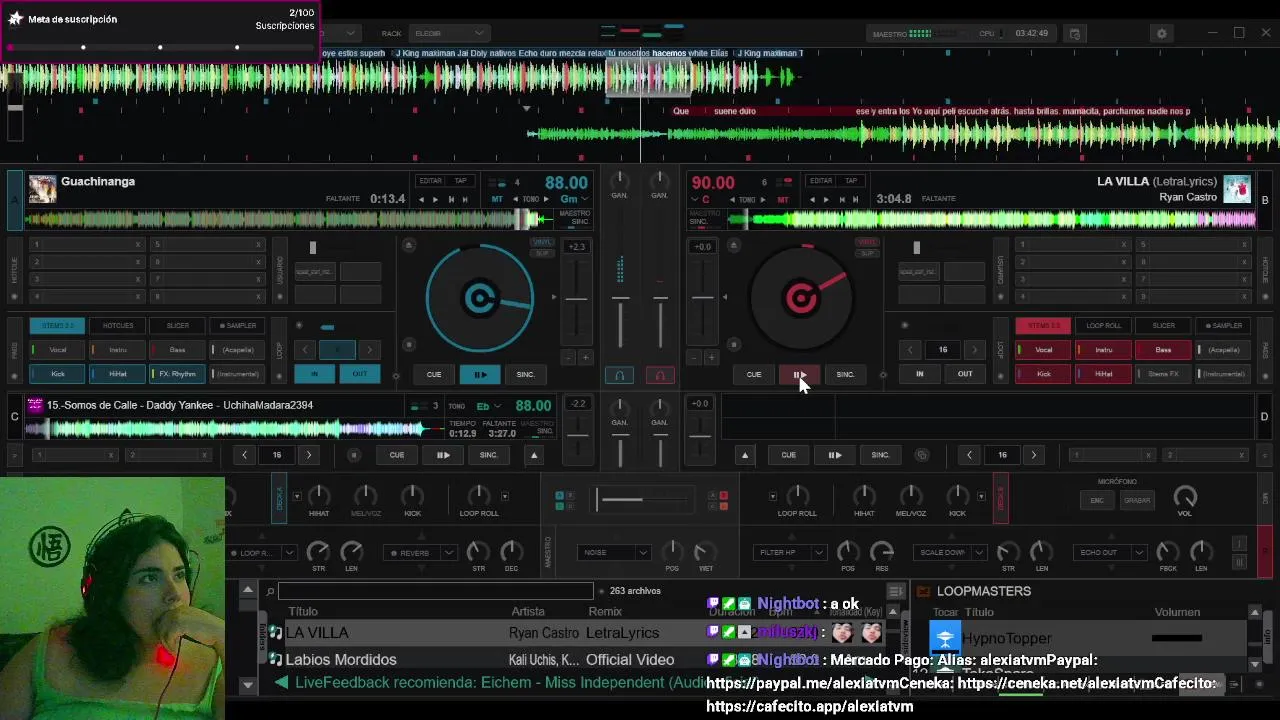
Task: Click EDITAR on deck A
Action: pos(430,181)
